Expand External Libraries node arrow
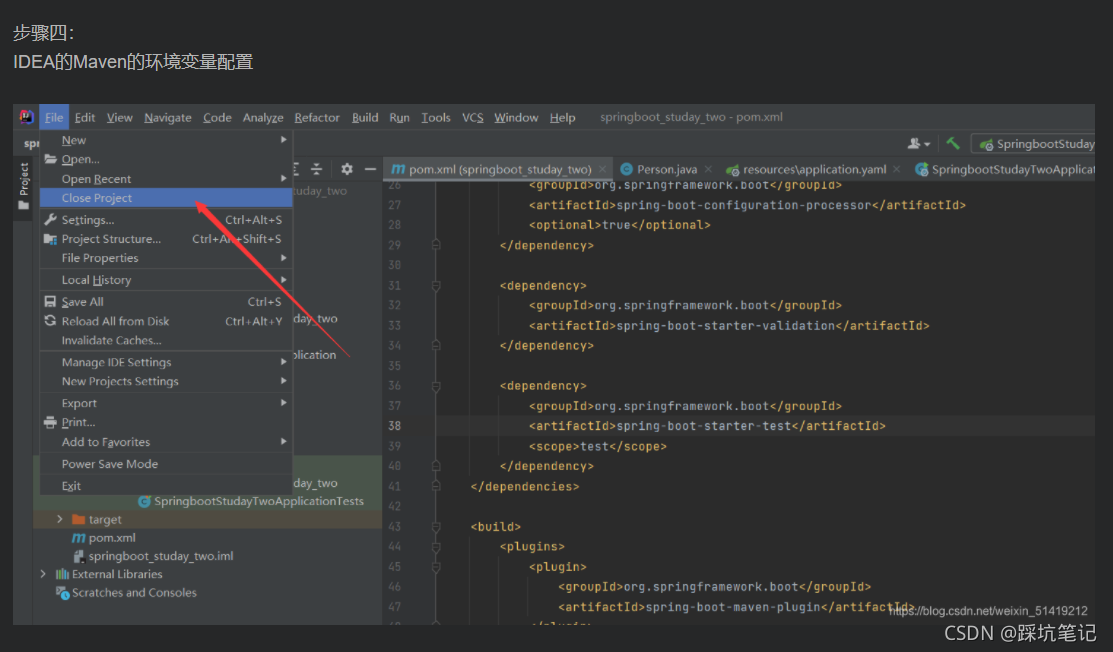This screenshot has width=1113, height=652. (x=43, y=574)
